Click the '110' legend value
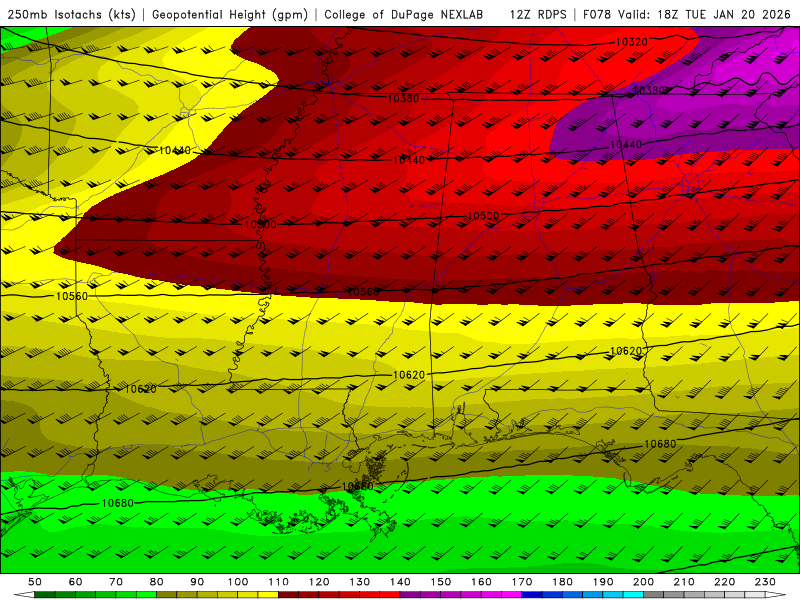 click(279, 582)
